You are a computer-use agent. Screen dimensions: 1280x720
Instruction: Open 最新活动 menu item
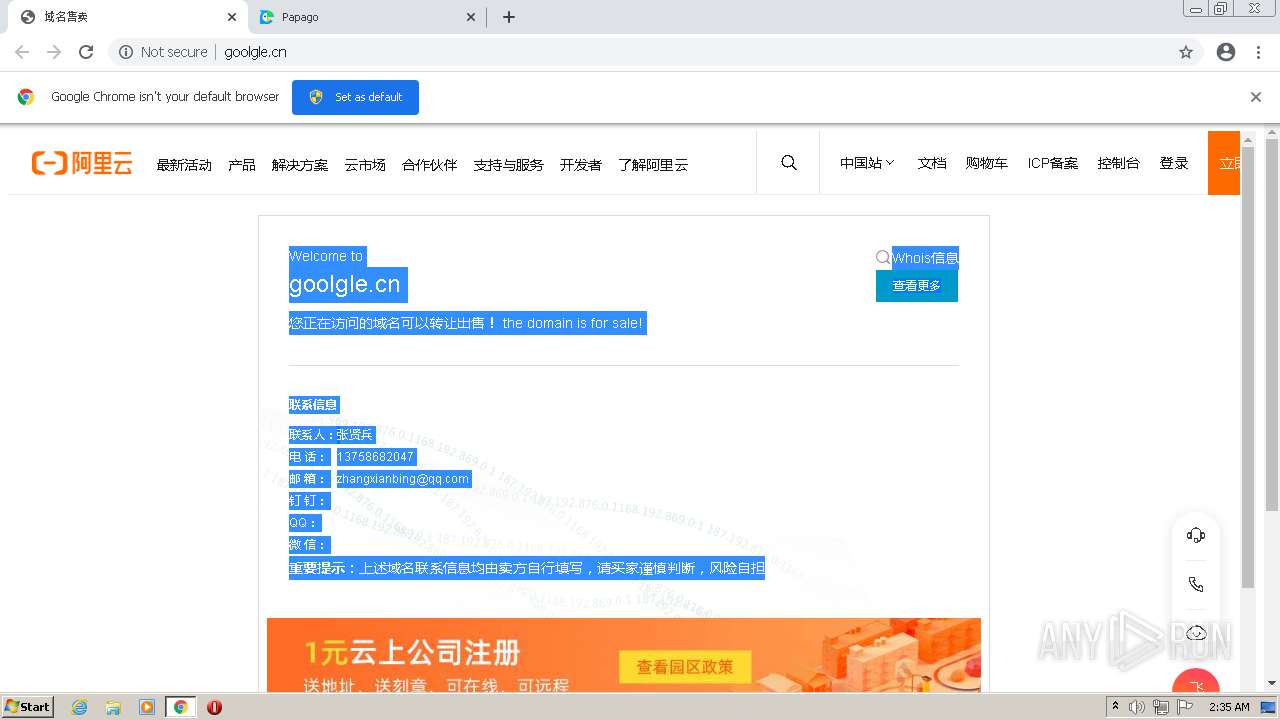184,165
